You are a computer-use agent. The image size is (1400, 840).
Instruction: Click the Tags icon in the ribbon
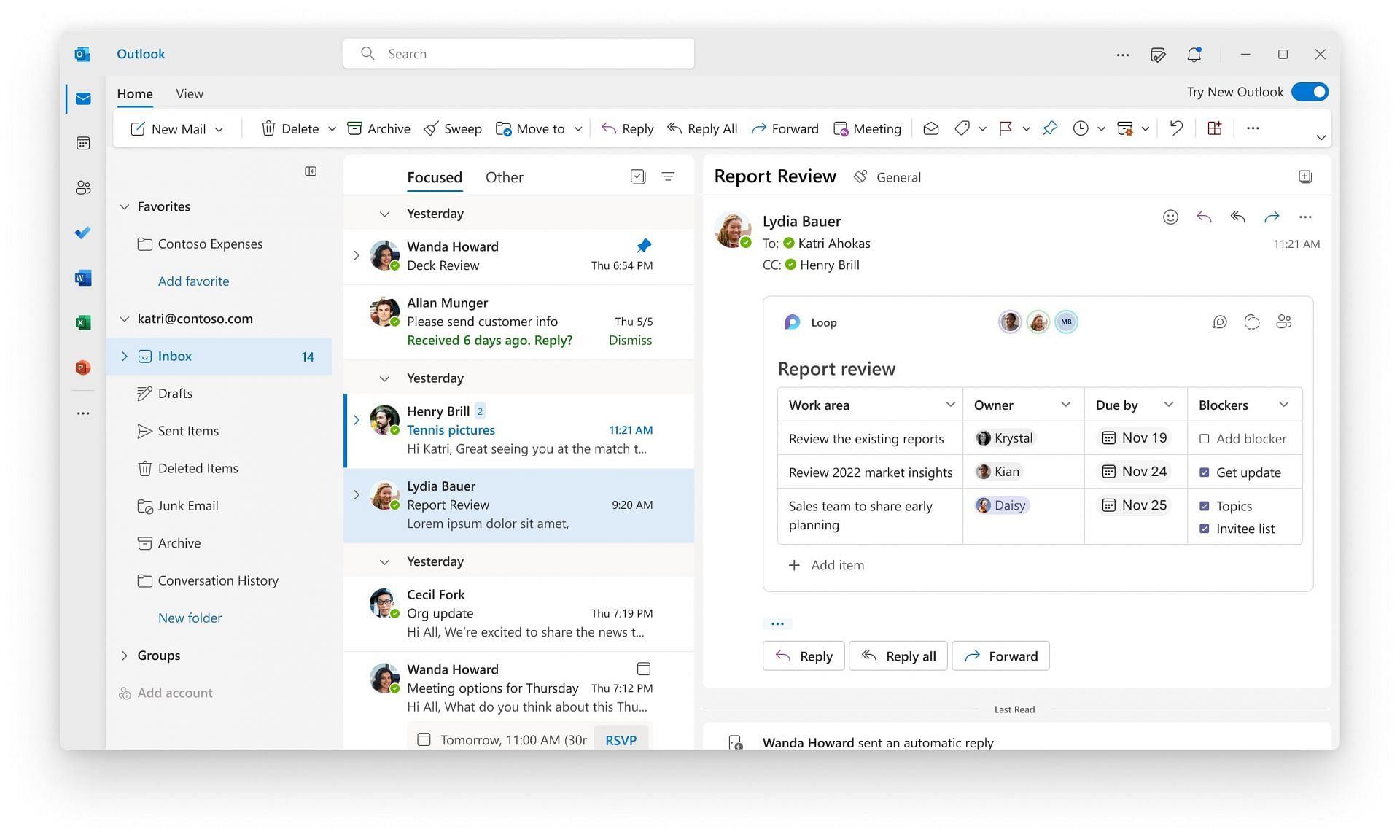click(x=962, y=128)
